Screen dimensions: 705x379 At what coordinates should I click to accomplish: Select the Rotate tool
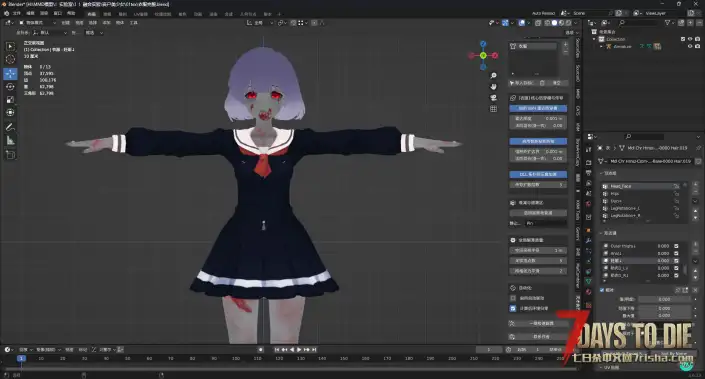(10, 86)
